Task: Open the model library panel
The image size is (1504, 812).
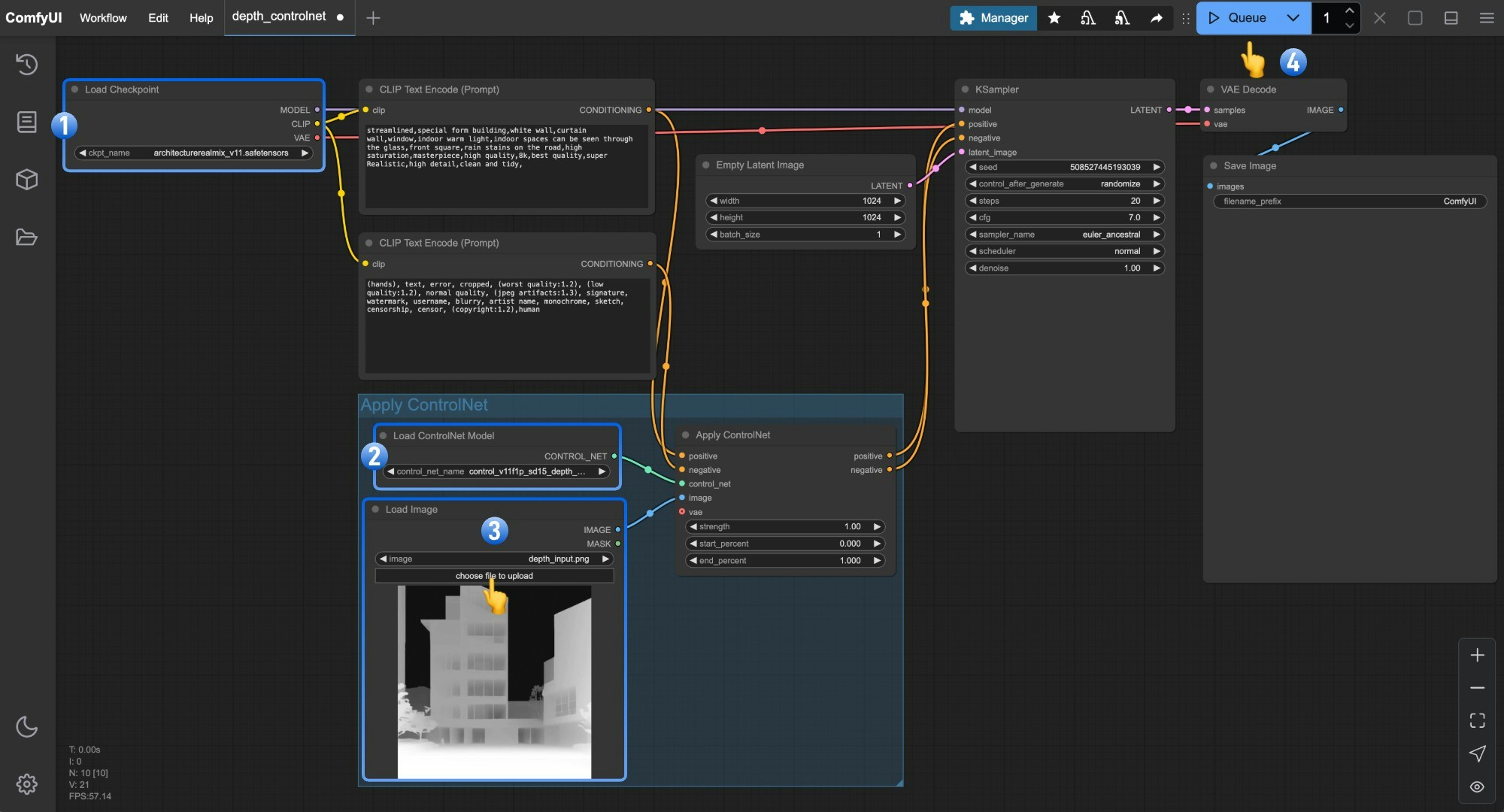Action: coord(26,180)
